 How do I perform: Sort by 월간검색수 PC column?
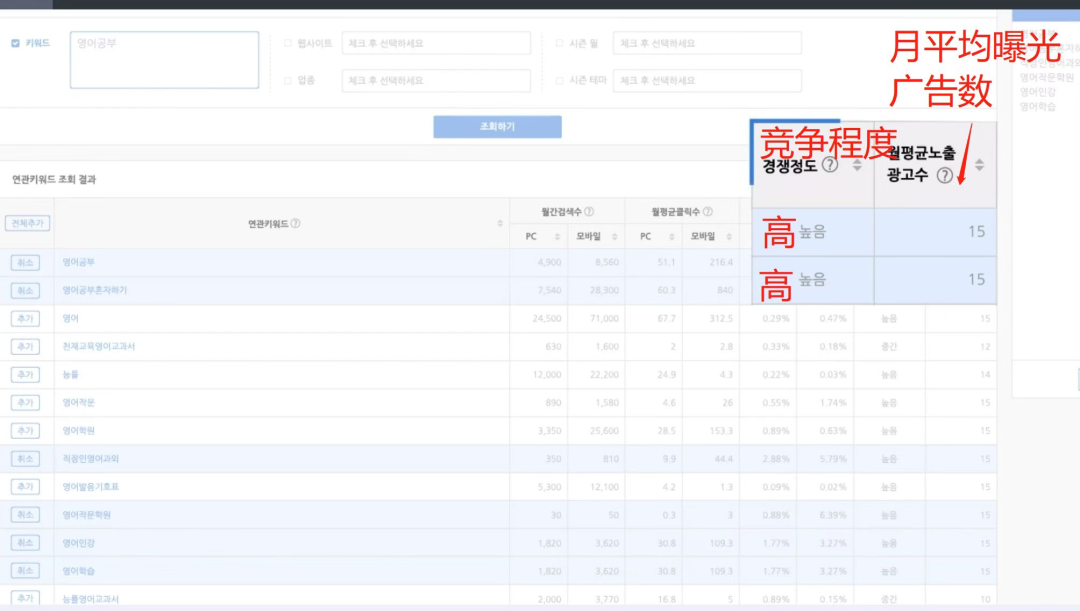pos(557,236)
